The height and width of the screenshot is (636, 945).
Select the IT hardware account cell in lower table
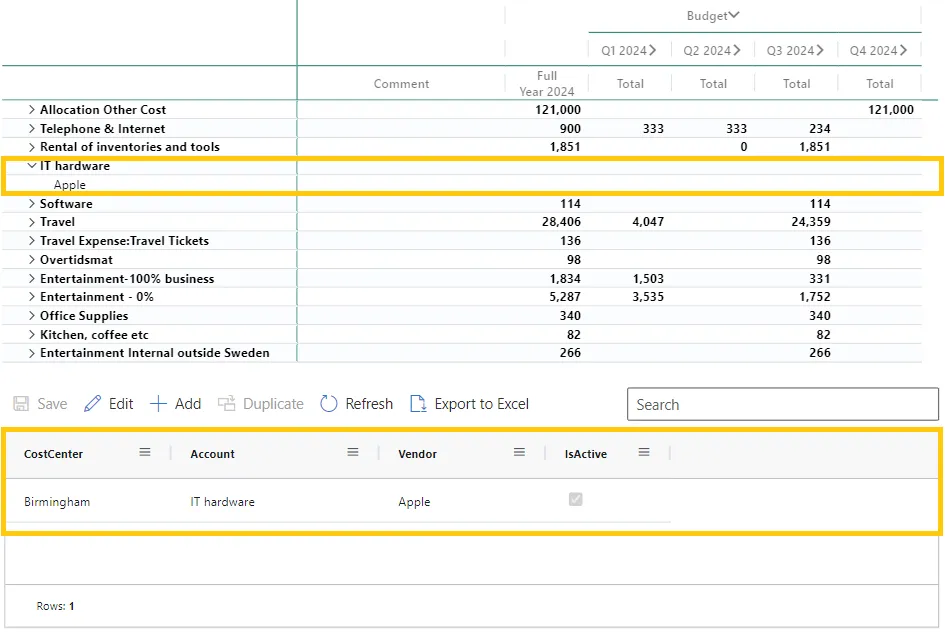pos(222,502)
